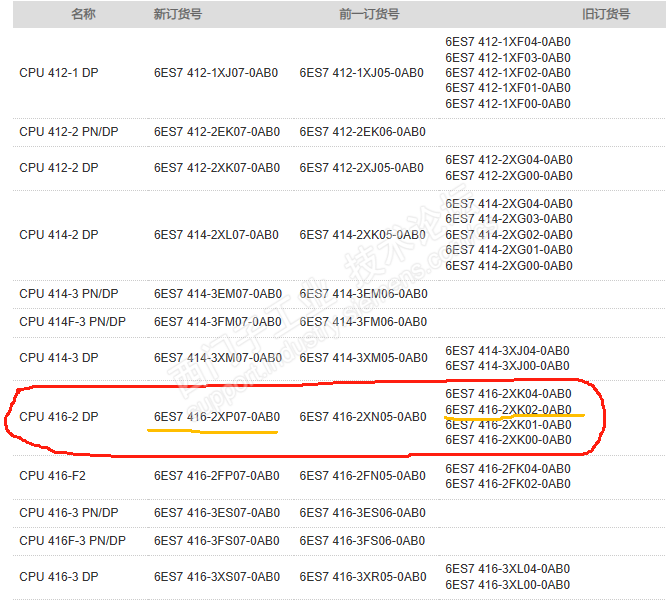Select the CPU 416-3 PN/DP name cell
This screenshot has height=606, width=666.
69,513
